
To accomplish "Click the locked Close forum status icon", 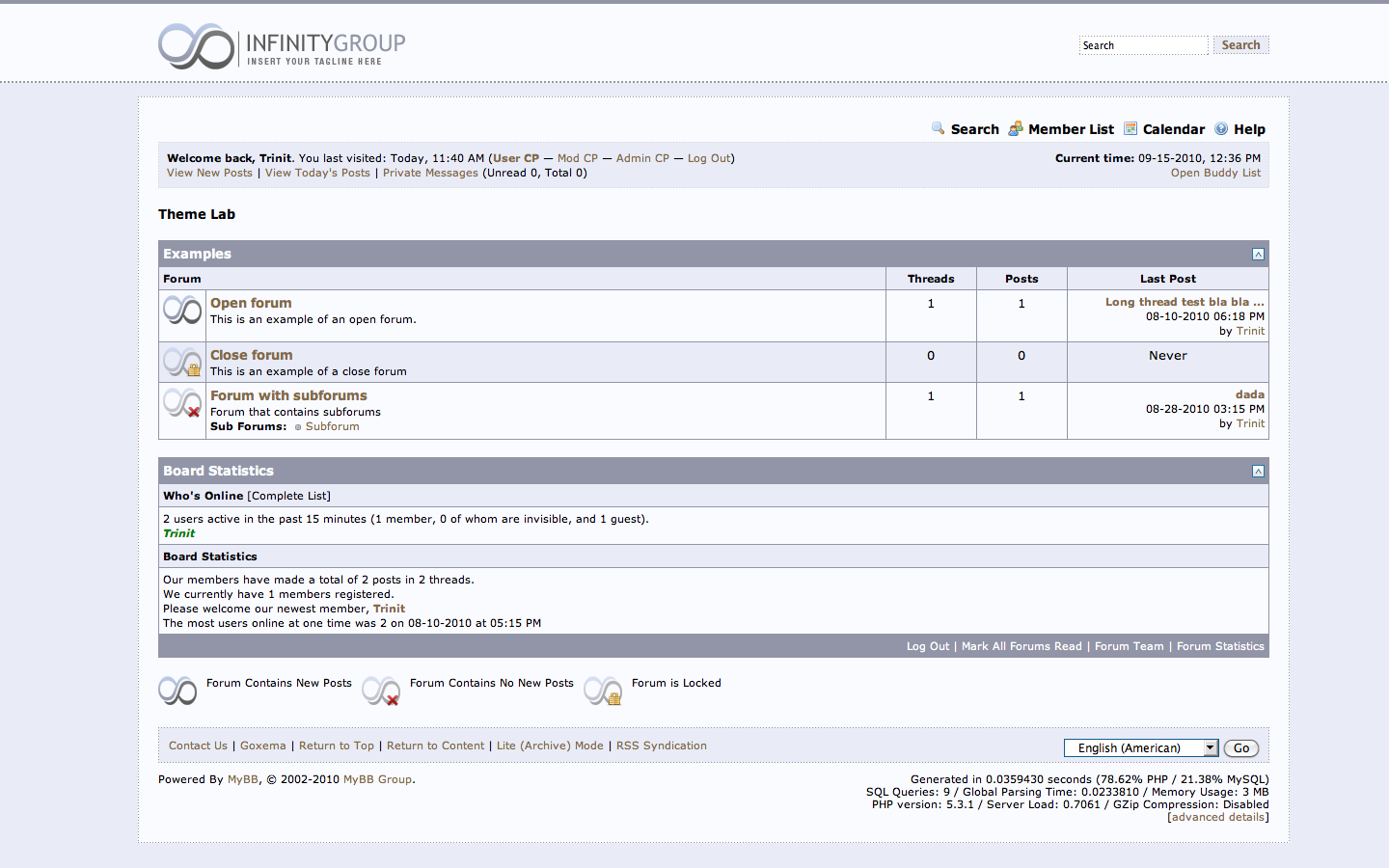I will tap(182, 363).
